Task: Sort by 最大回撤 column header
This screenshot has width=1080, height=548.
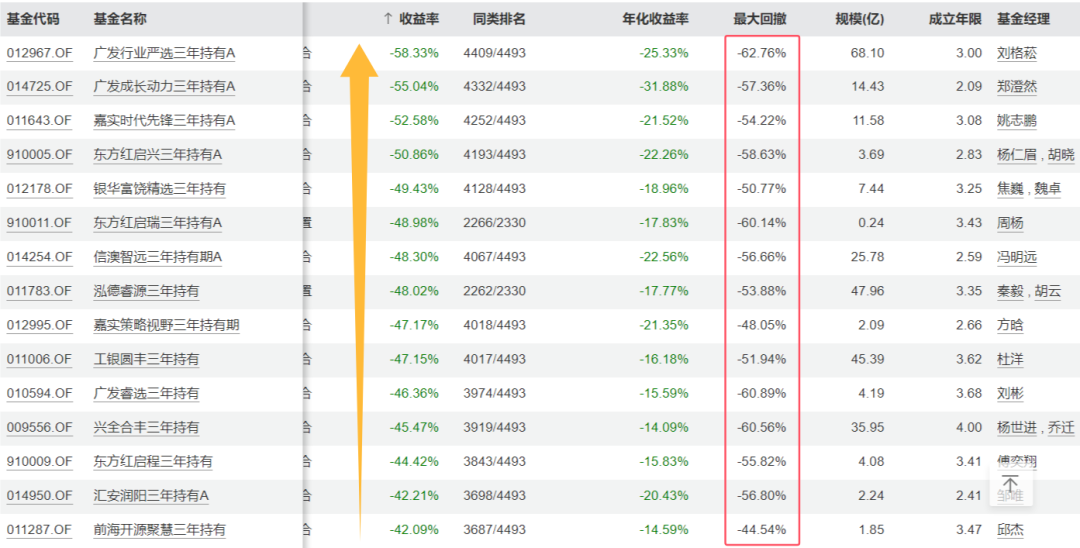Action: tap(760, 19)
